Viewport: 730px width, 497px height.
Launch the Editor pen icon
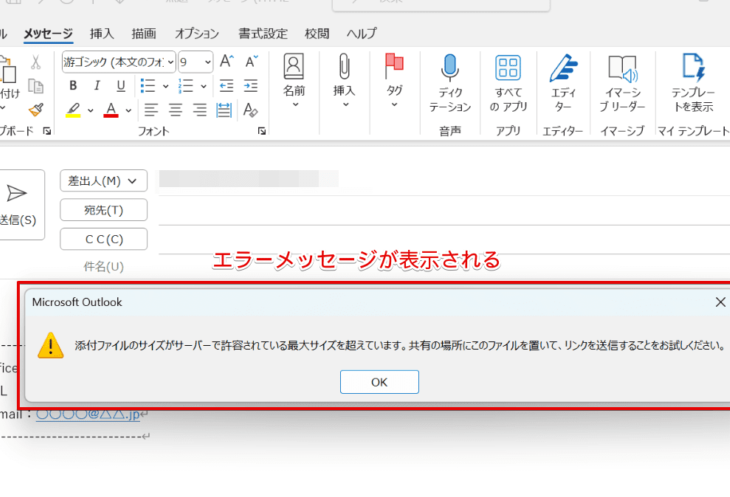[x=563, y=69]
